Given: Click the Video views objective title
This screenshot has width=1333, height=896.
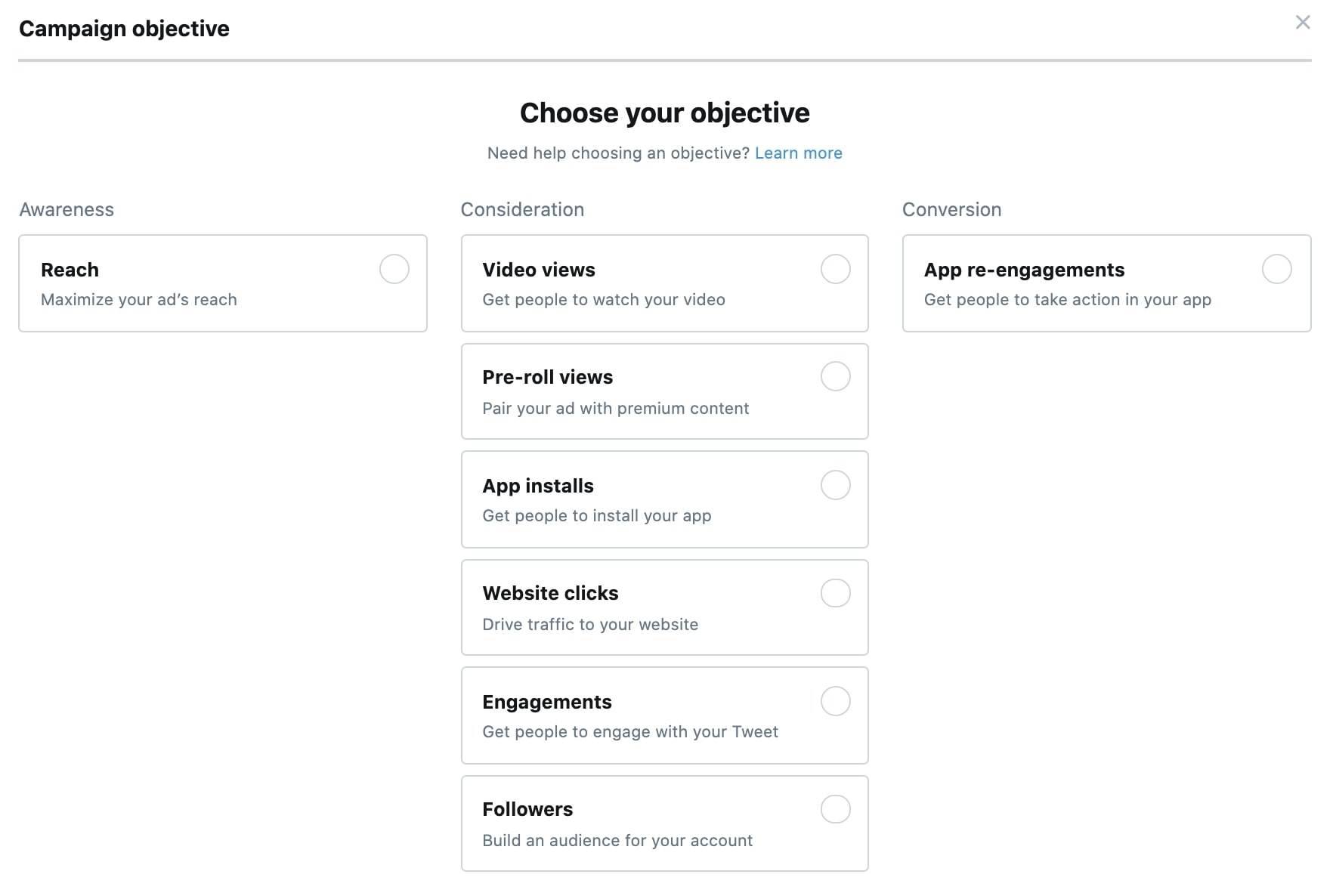Looking at the screenshot, I should point(538,270).
